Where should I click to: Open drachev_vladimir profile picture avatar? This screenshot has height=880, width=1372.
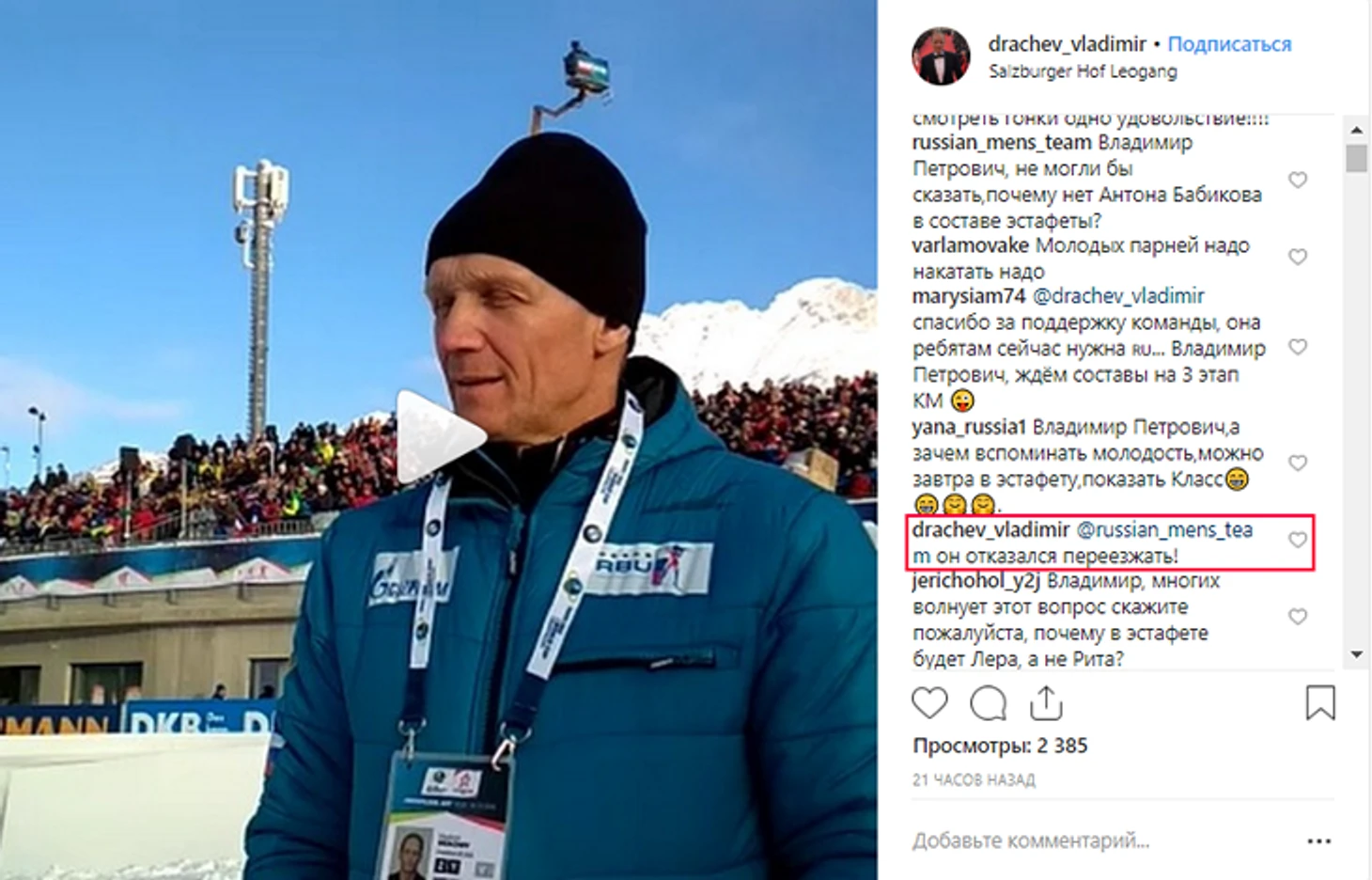(x=941, y=56)
